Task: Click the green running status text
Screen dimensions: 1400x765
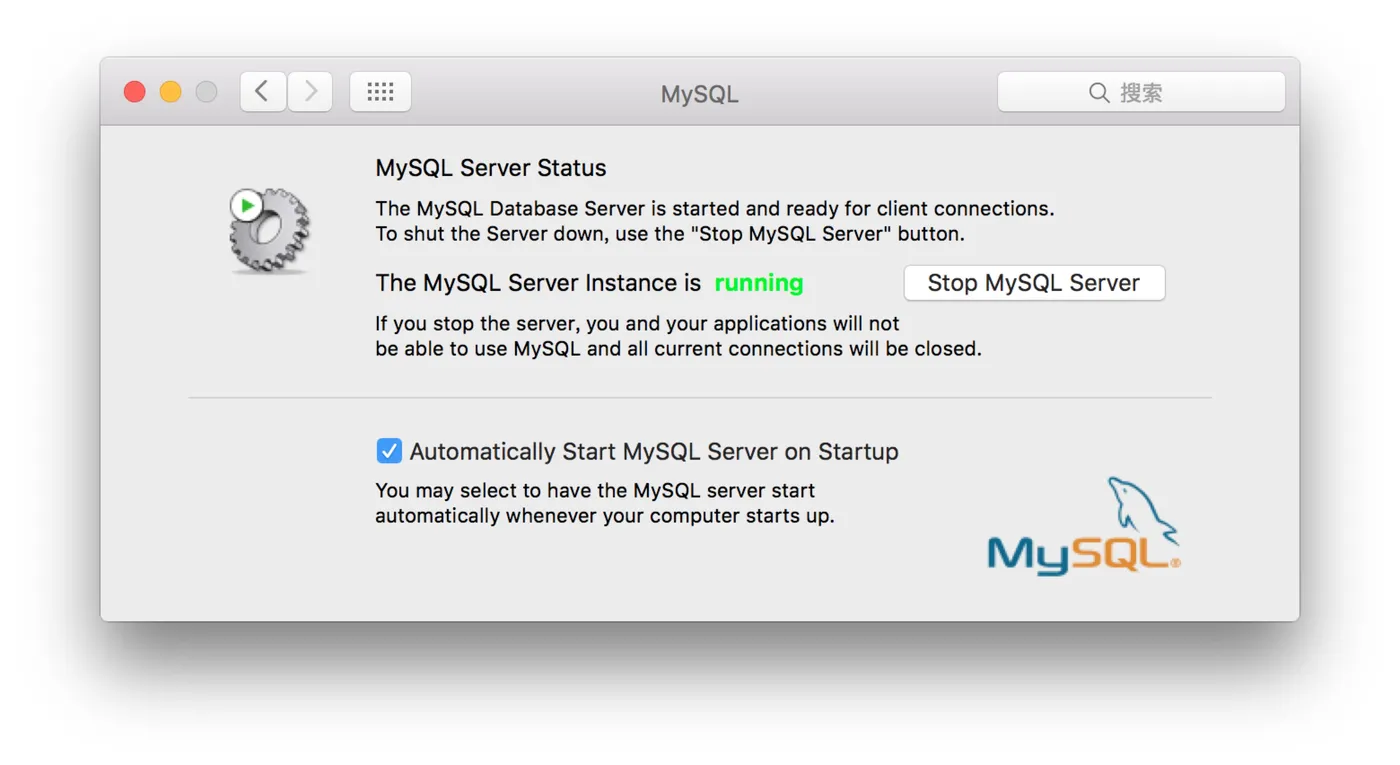Action: click(758, 283)
